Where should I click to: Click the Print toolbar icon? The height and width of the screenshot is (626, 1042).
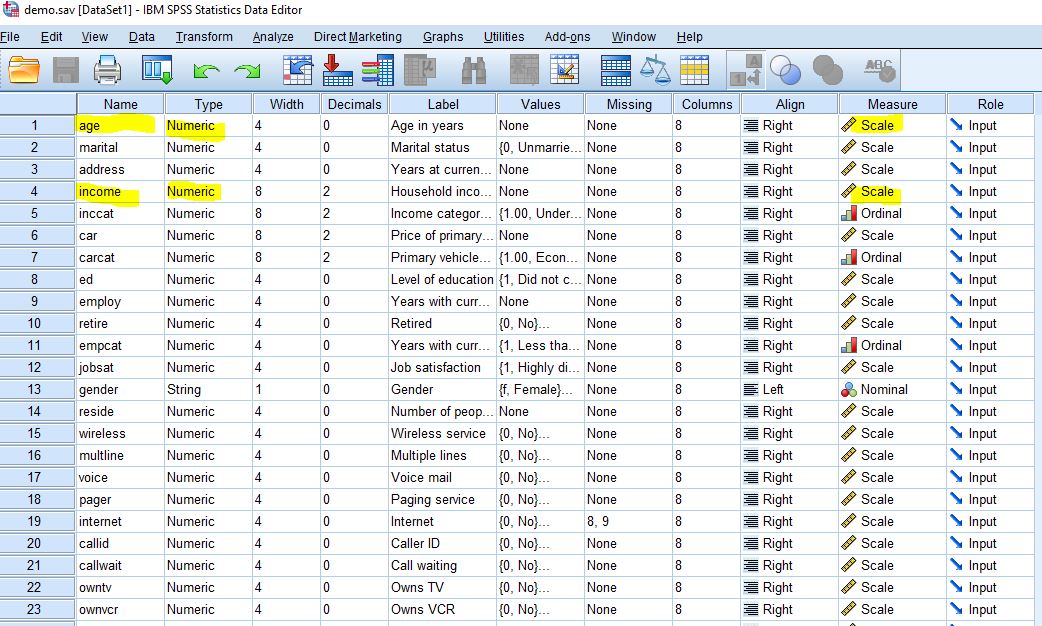pos(108,70)
